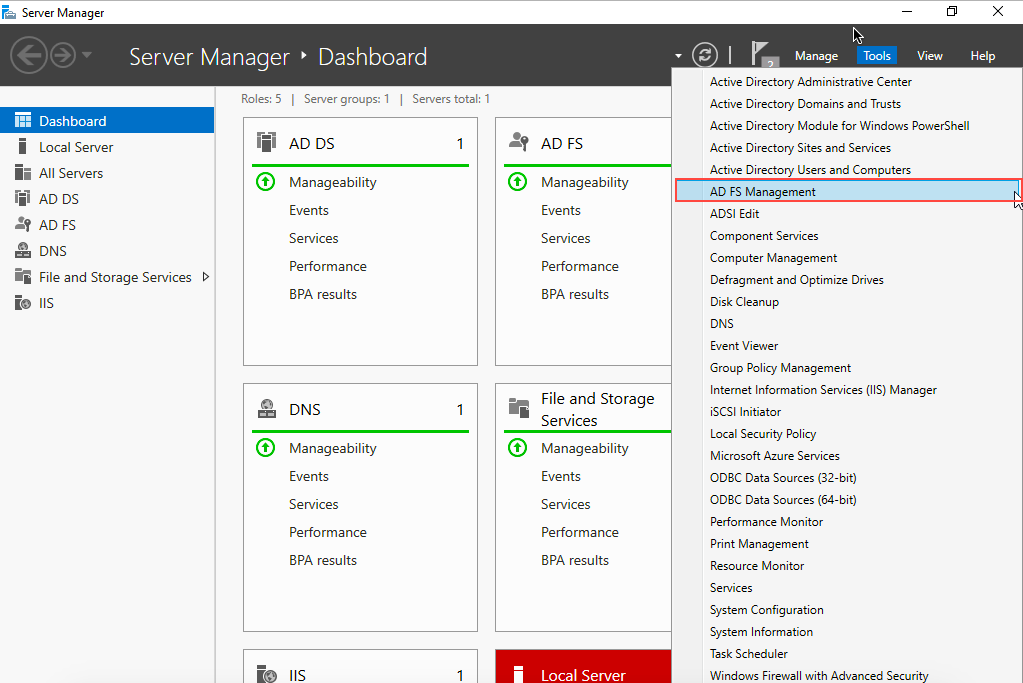1023x683 pixels.
Task: Choose DNS in the Tools menu
Action: (x=722, y=324)
